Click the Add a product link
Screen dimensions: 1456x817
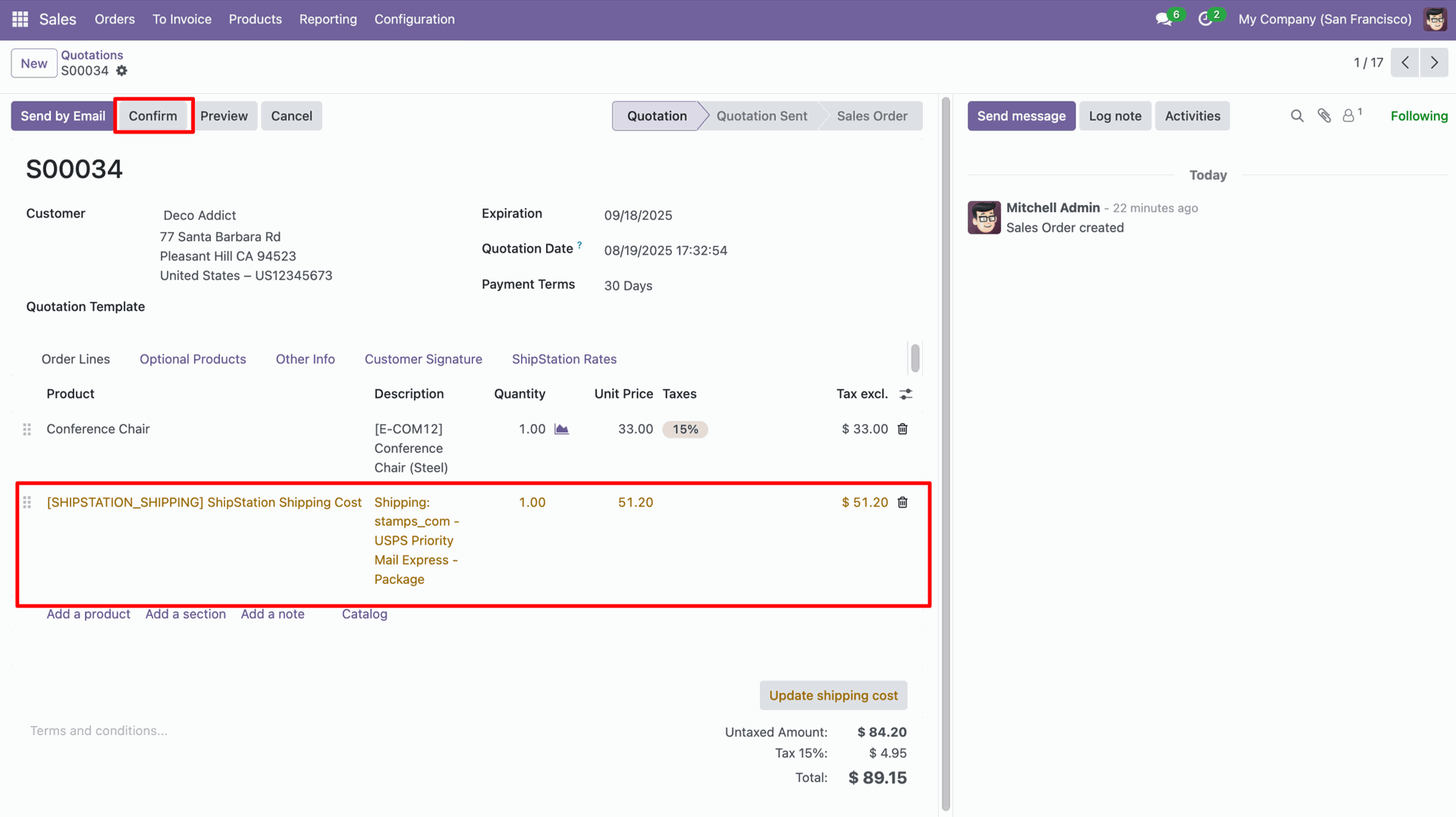pyautogui.click(x=88, y=614)
